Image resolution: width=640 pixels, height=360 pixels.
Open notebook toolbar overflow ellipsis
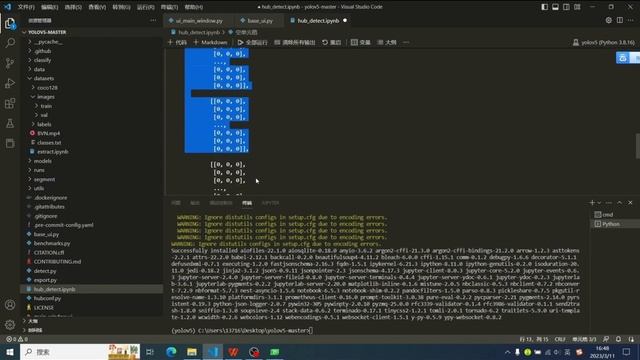click(x=406, y=42)
